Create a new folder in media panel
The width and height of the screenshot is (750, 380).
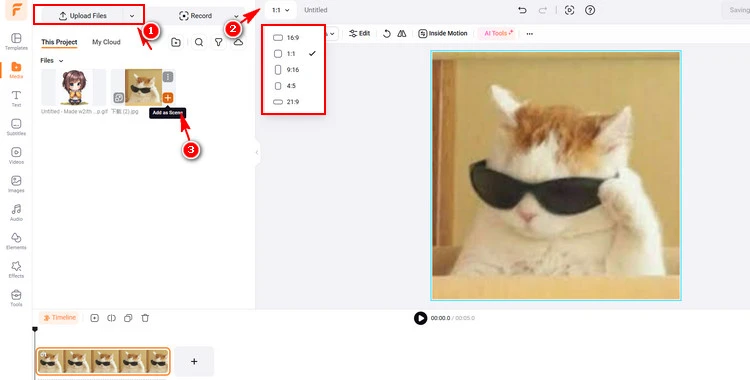tap(176, 42)
